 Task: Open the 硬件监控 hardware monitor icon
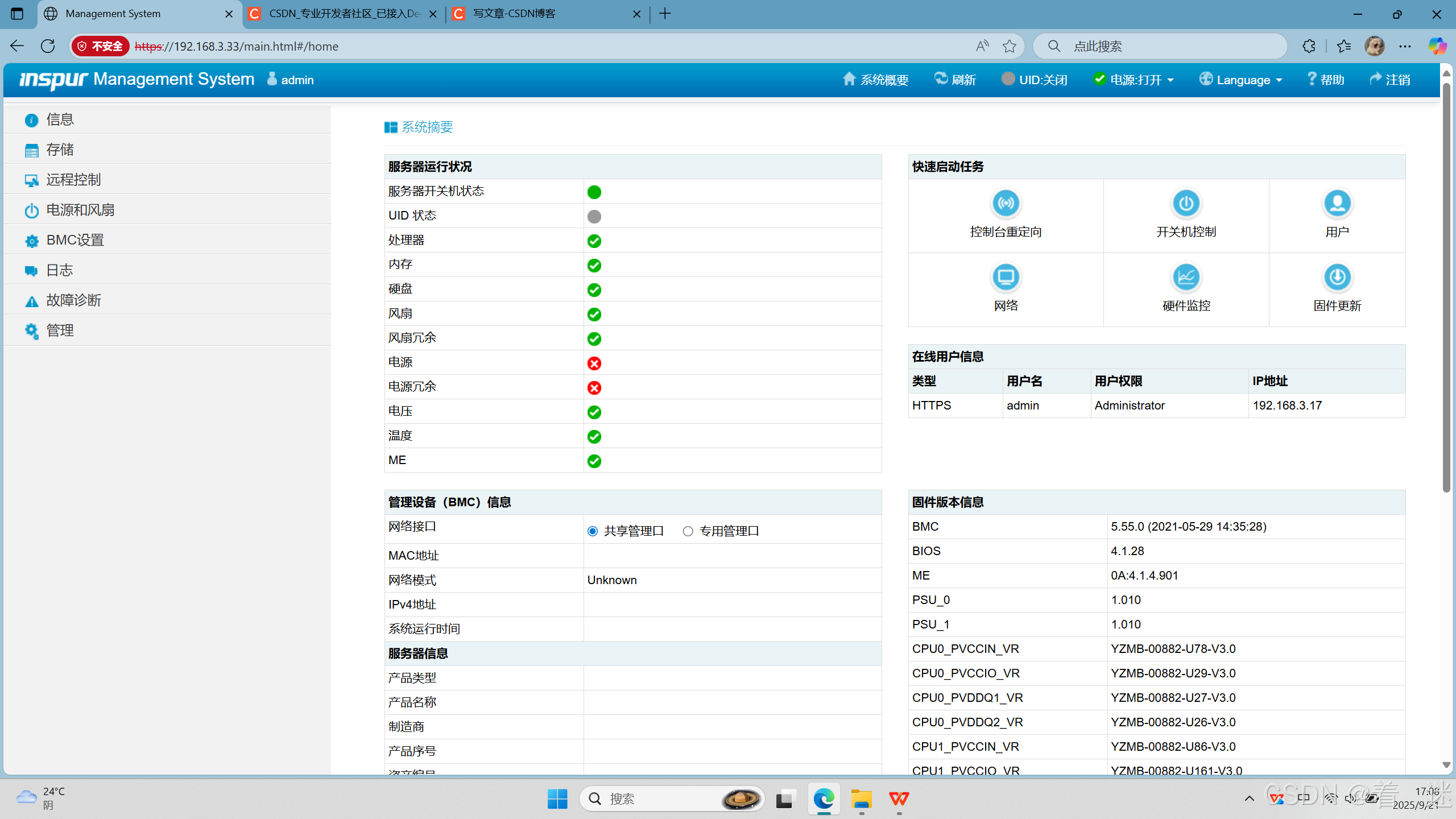point(1186,278)
